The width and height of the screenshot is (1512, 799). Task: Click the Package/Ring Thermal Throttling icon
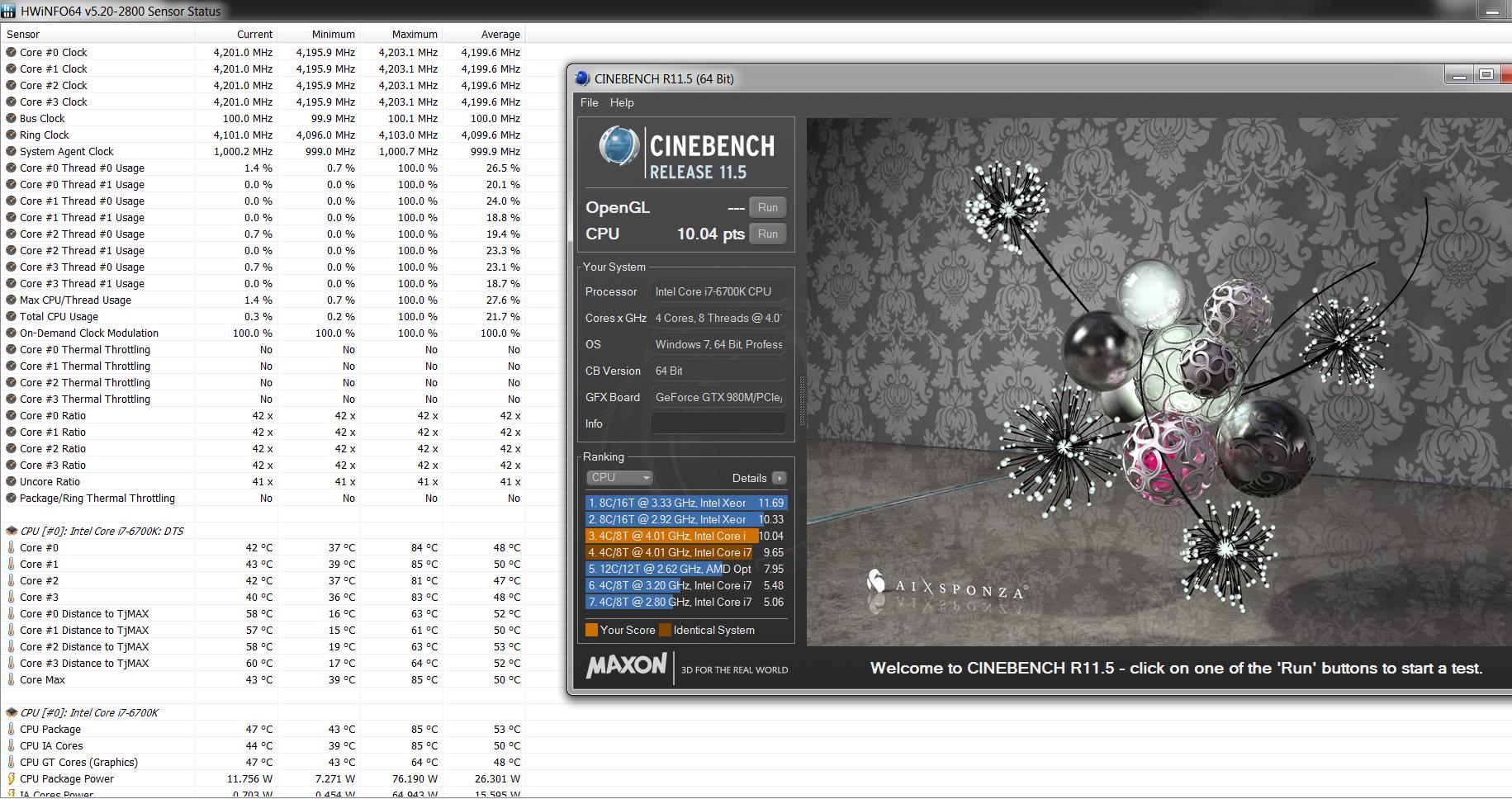pyautogui.click(x=12, y=498)
